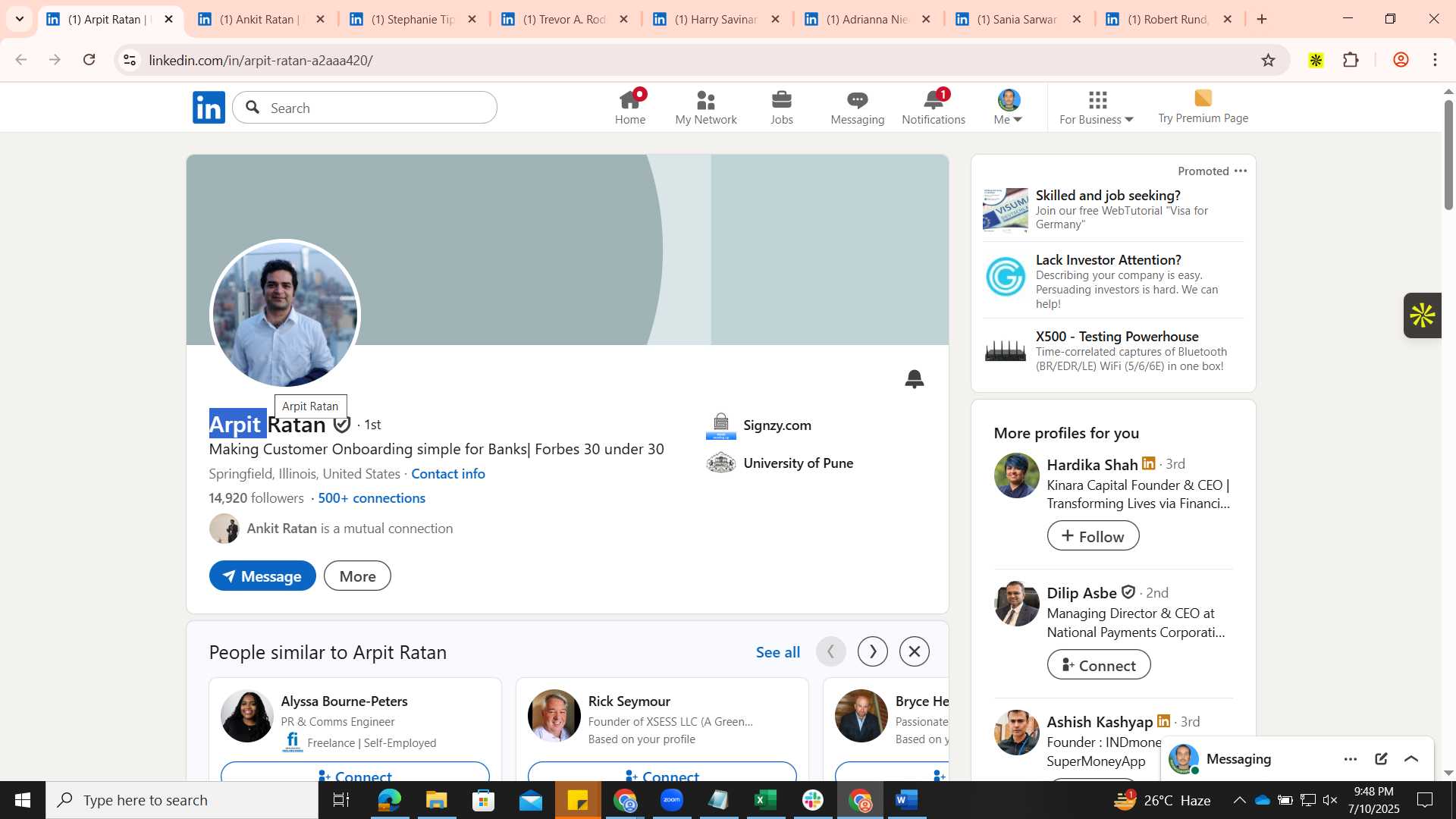
Task: Open Ashish Kashyap's profile
Action: click(x=1100, y=722)
